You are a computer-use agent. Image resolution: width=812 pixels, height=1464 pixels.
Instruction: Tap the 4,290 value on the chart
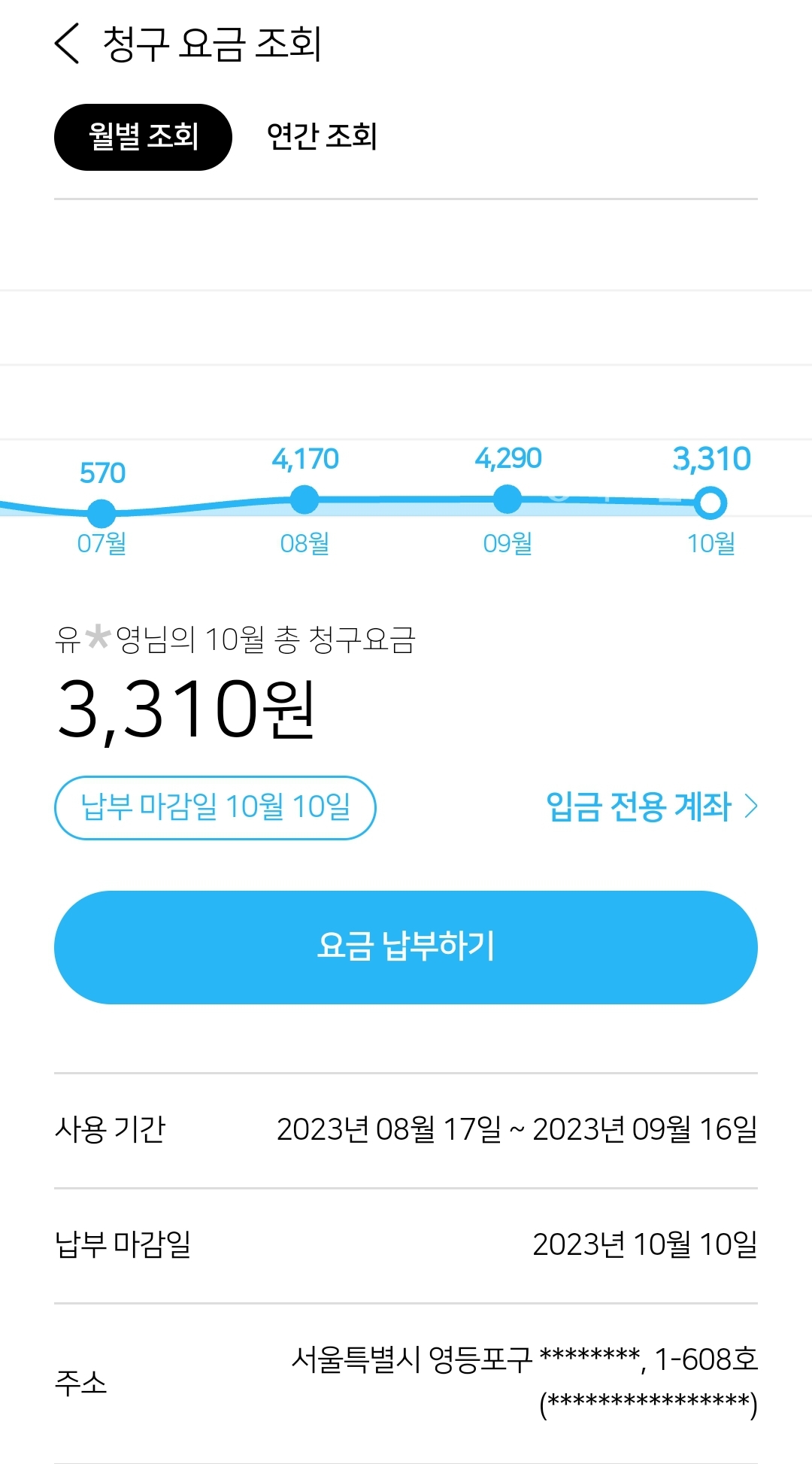508,458
